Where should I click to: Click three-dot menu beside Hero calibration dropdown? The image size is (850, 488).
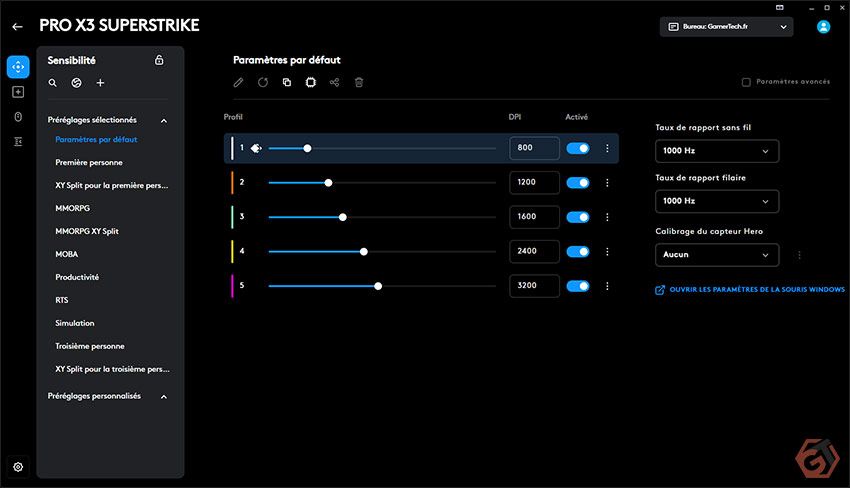(x=799, y=255)
